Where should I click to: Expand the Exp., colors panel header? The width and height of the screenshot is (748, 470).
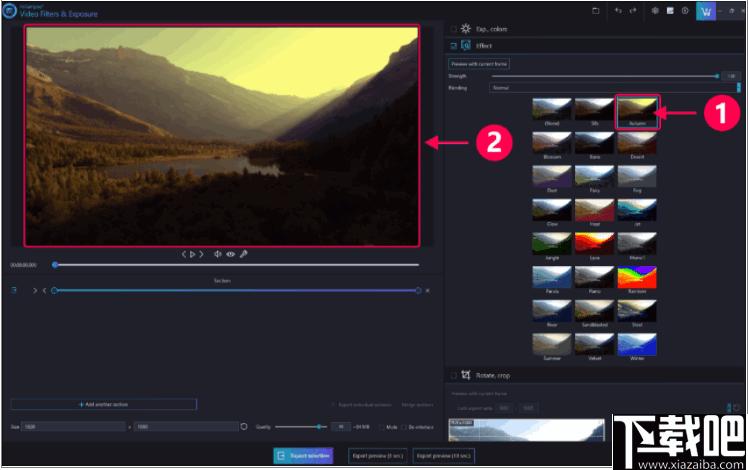pyautogui.click(x=594, y=29)
